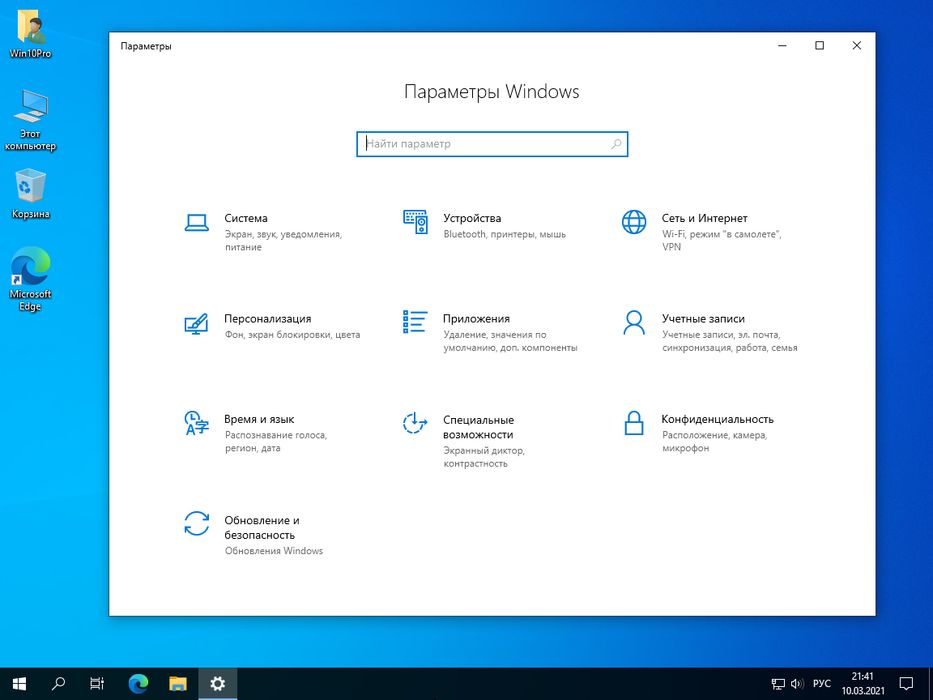Open the Time and Language icon
The height and width of the screenshot is (700, 933).
pyautogui.click(x=196, y=423)
